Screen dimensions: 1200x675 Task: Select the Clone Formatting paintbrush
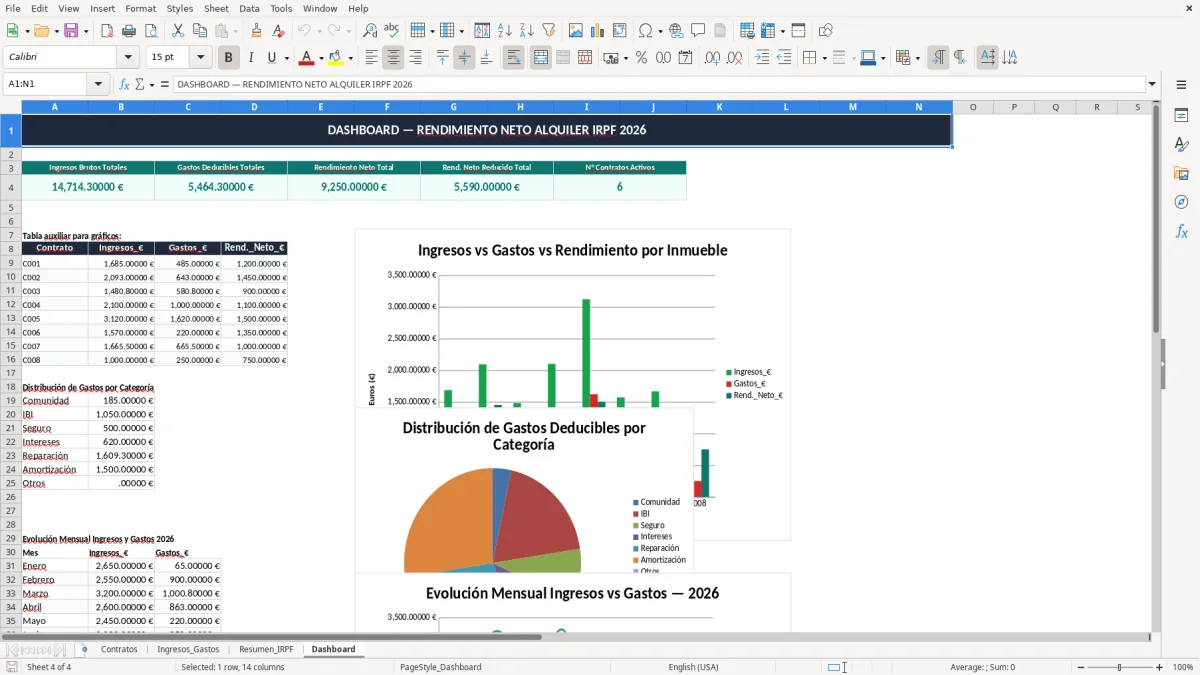[256, 31]
